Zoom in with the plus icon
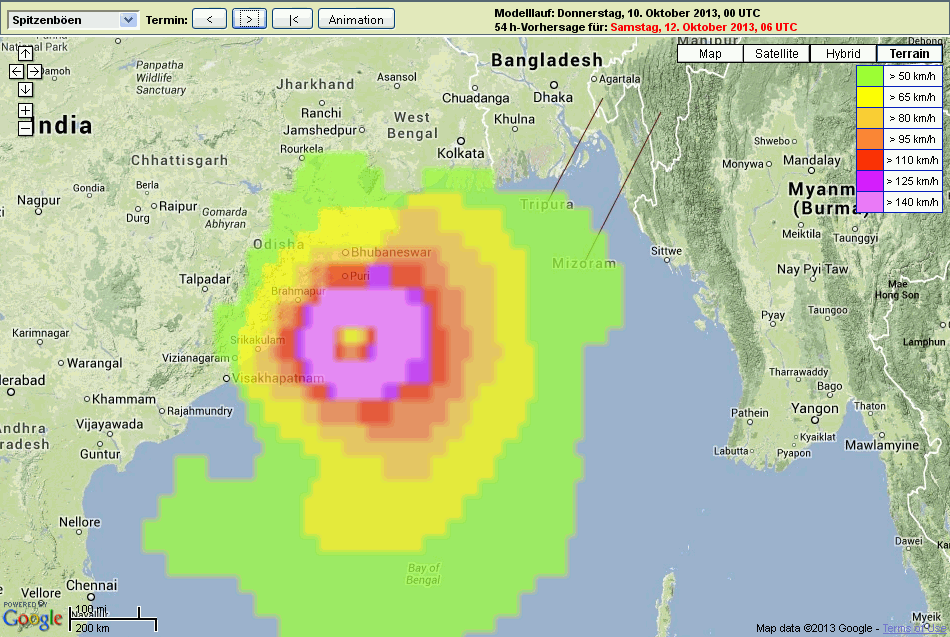950x637 pixels. pos(25,110)
